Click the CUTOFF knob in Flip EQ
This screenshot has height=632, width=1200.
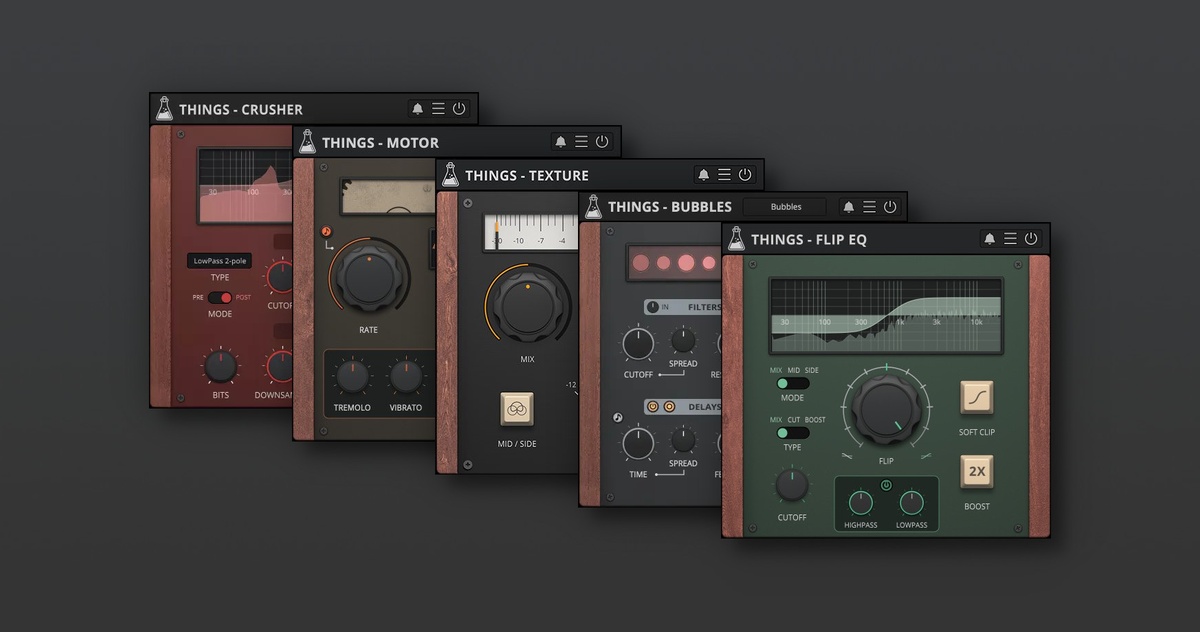pos(792,485)
